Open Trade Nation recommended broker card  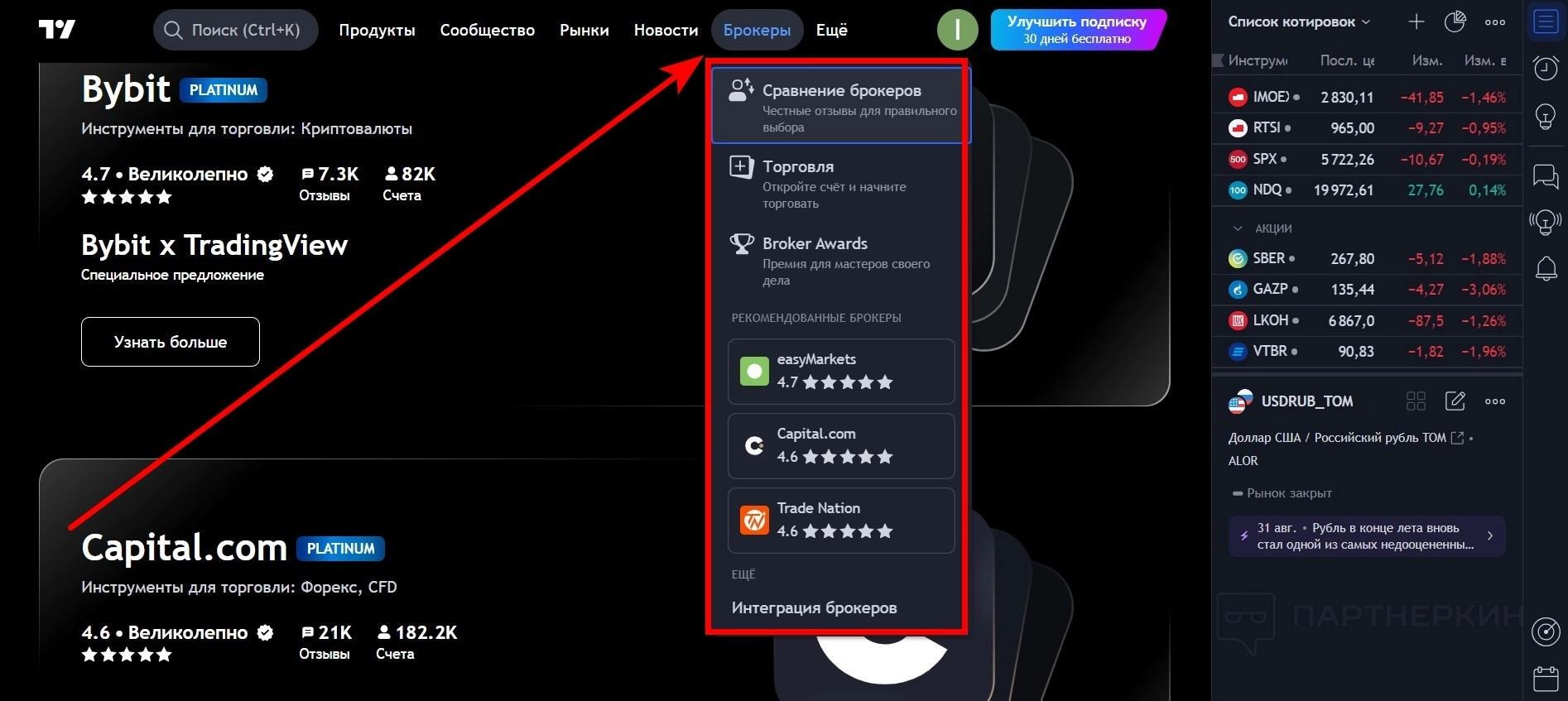click(x=841, y=520)
